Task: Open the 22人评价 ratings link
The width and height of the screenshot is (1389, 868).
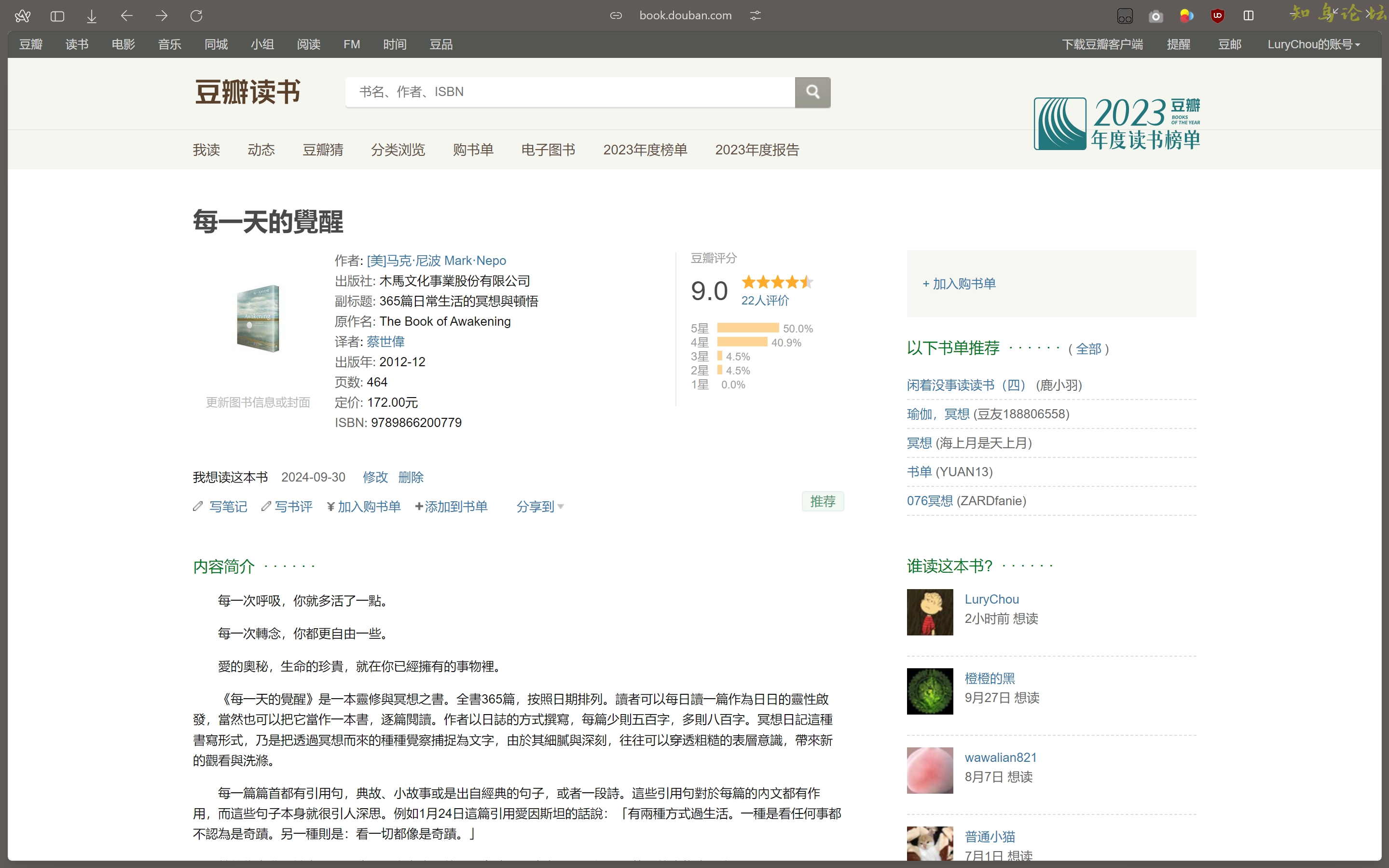Action: [765, 300]
